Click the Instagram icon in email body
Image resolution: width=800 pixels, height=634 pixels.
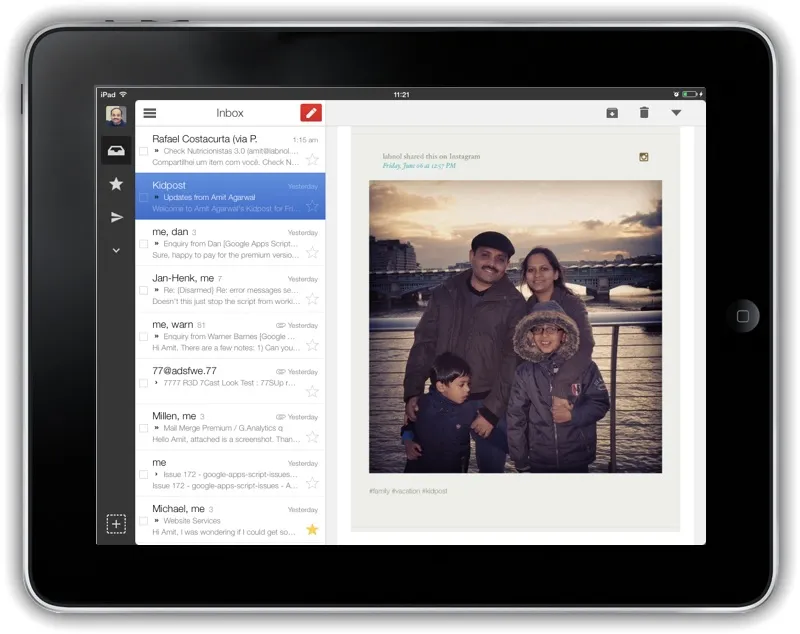(x=644, y=157)
